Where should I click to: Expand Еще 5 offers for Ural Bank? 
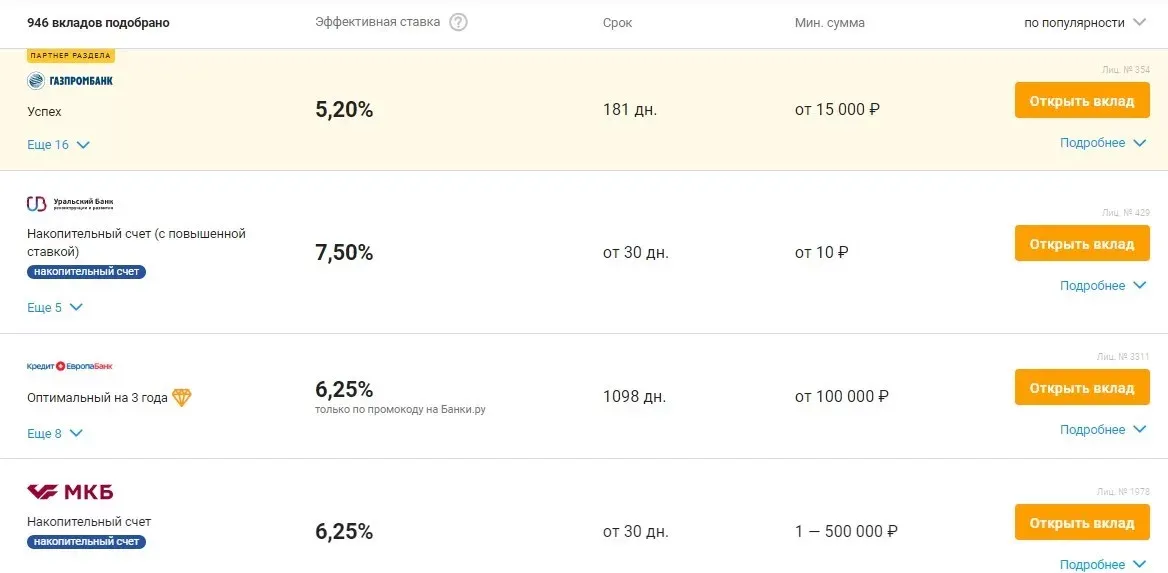click(x=55, y=308)
